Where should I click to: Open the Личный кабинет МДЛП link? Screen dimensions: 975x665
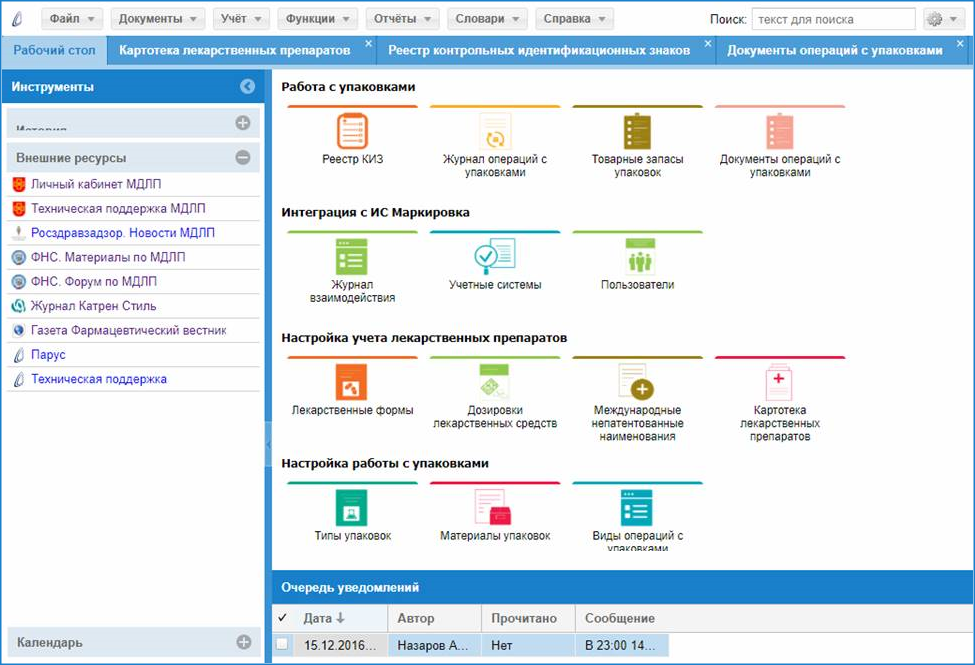pos(95,184)
